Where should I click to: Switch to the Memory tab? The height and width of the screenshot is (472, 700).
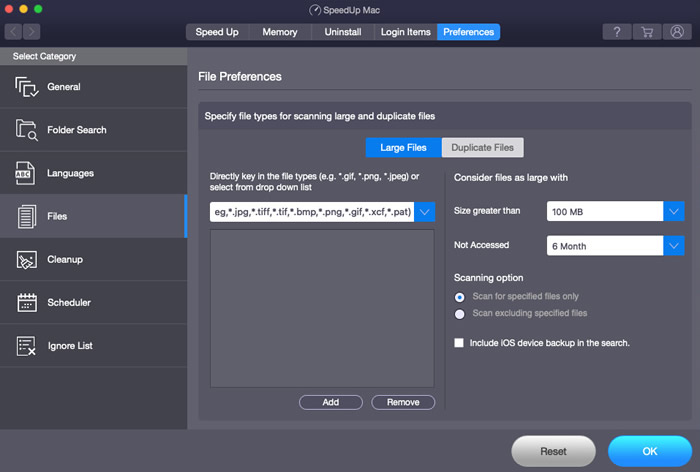coord(280,32)
